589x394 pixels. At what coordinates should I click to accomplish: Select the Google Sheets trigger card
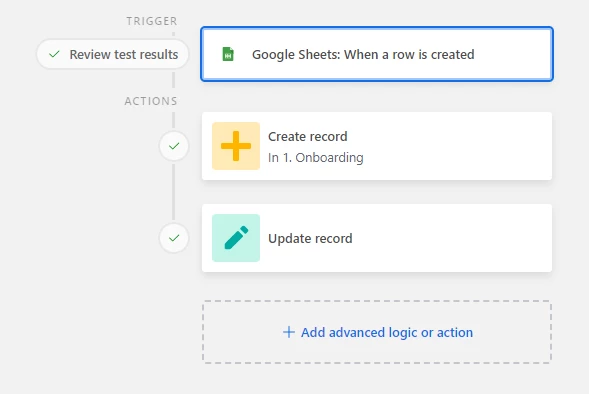click(x=377, y=54)
